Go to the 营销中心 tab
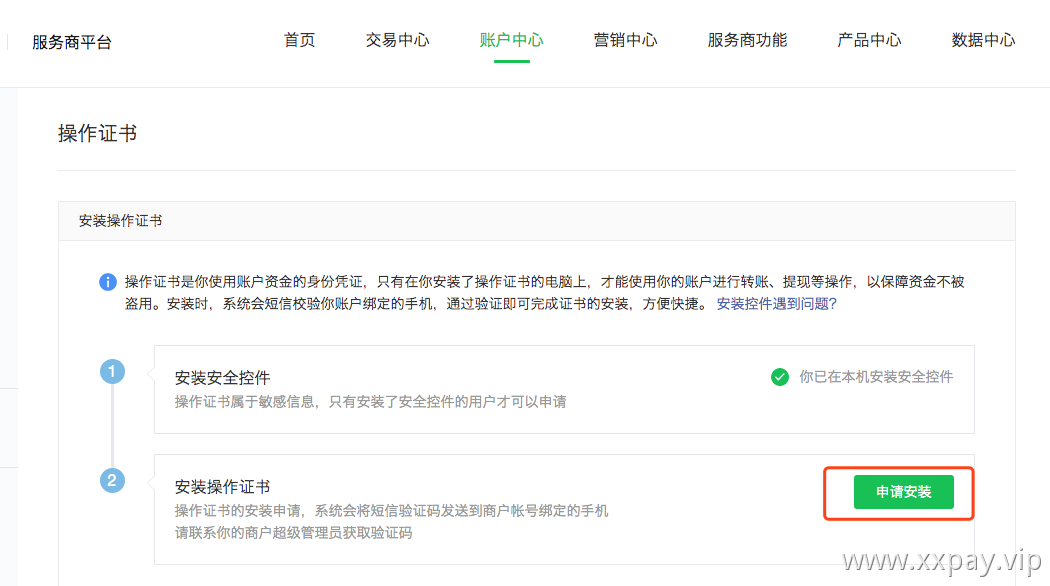Viewport: 1050px width, 586px height. (625, 40)
